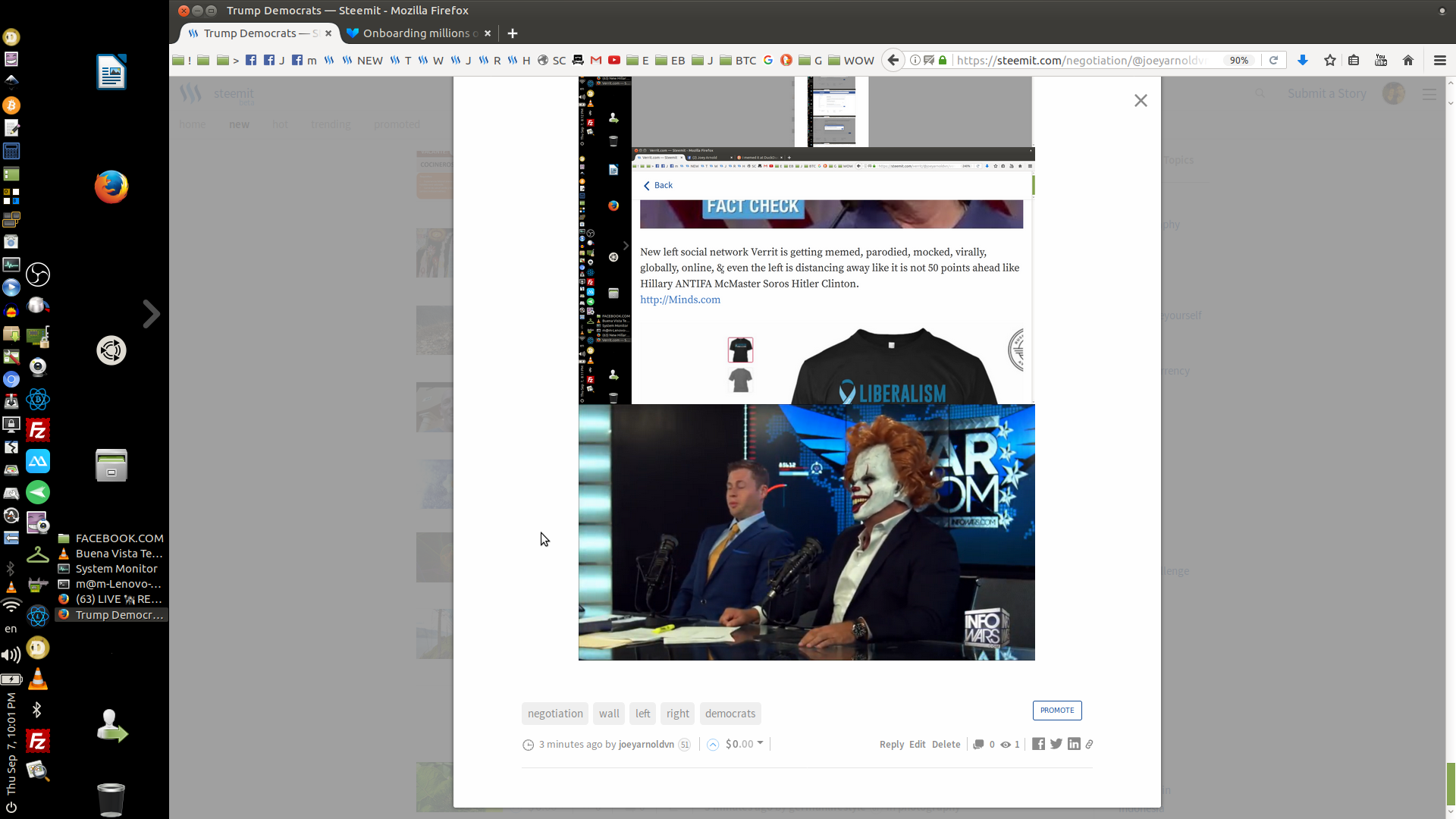Share post on Facebook
The width and height of the screenshot is (1456, 819).
point(1038,744)
